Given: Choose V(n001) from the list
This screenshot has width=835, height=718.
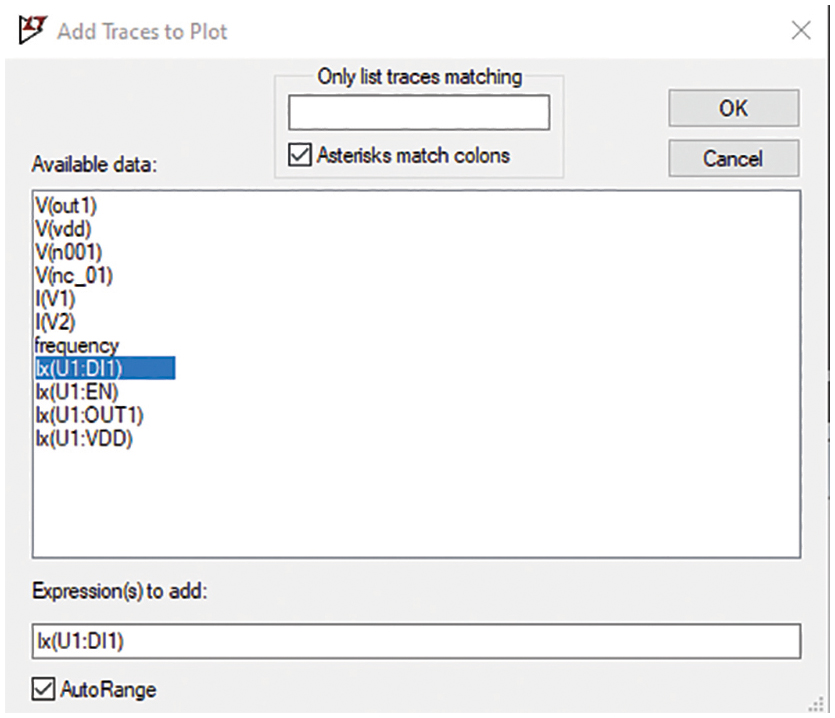Looking at the screenshot, I should pyautogui.click(x=68, y=252).
